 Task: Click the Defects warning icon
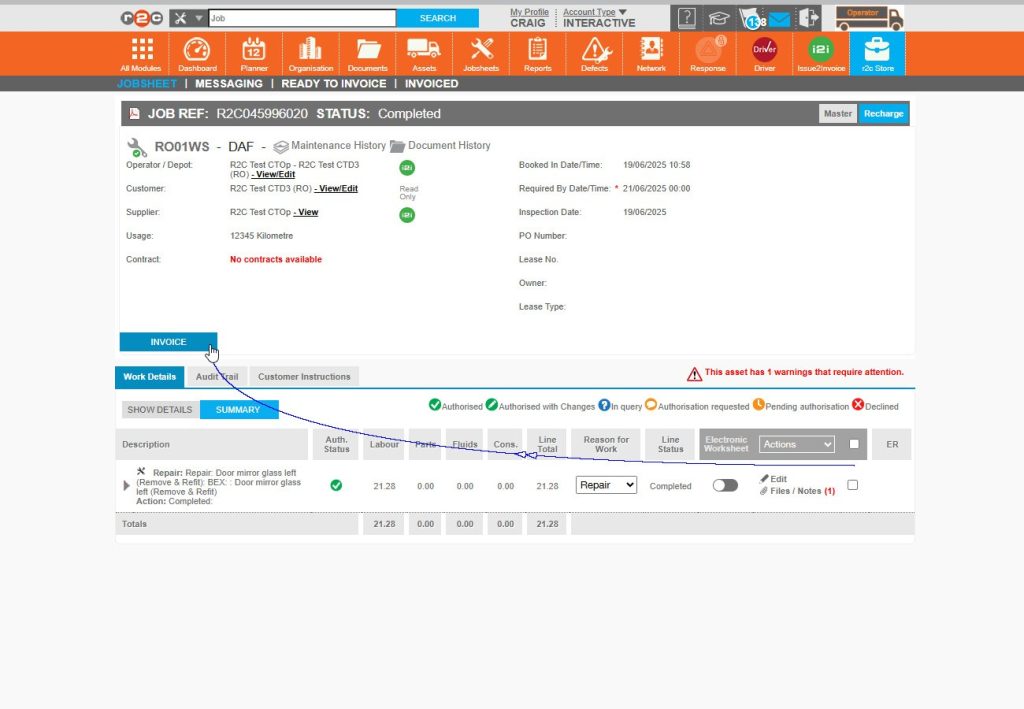tap(594, 52)
